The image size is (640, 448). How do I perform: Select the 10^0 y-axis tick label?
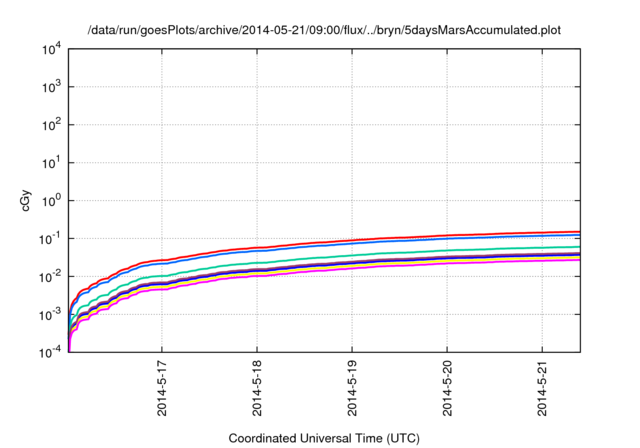tap(52, 200)
